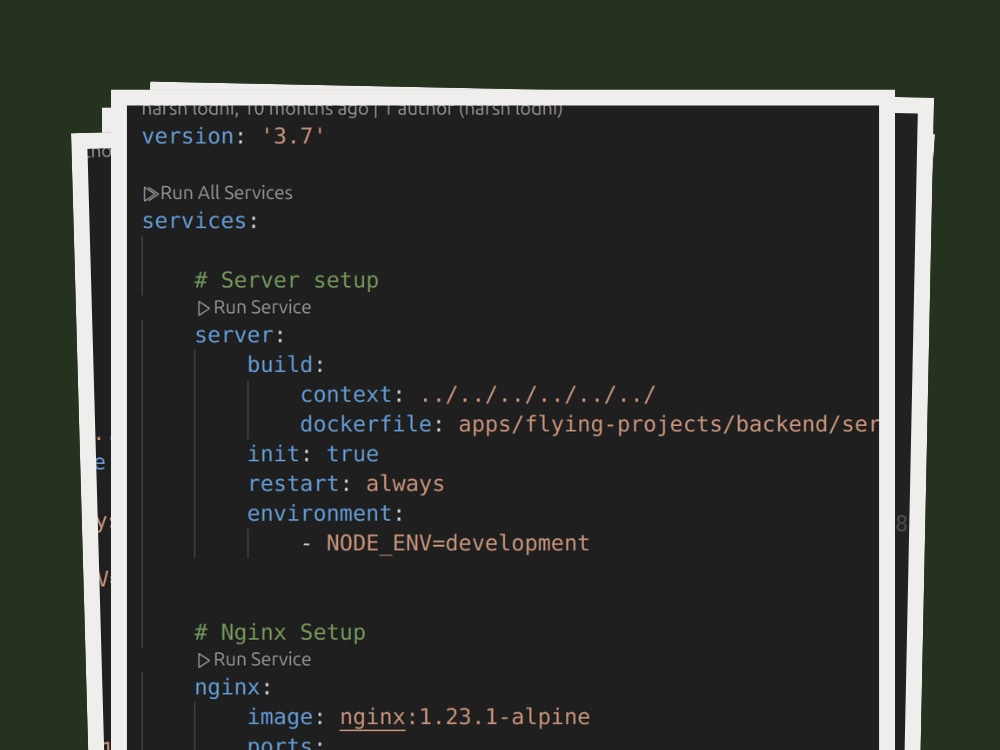The width and height of the screenshot is (1000, 750).
Task: Click the always value
Action: point(405,484)
